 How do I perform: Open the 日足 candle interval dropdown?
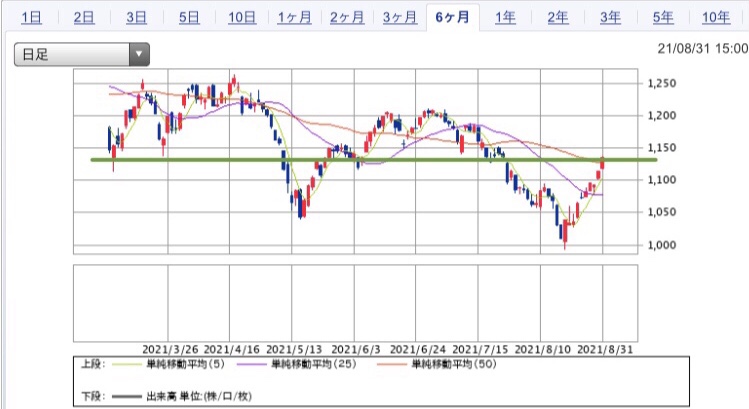[82, 54]
